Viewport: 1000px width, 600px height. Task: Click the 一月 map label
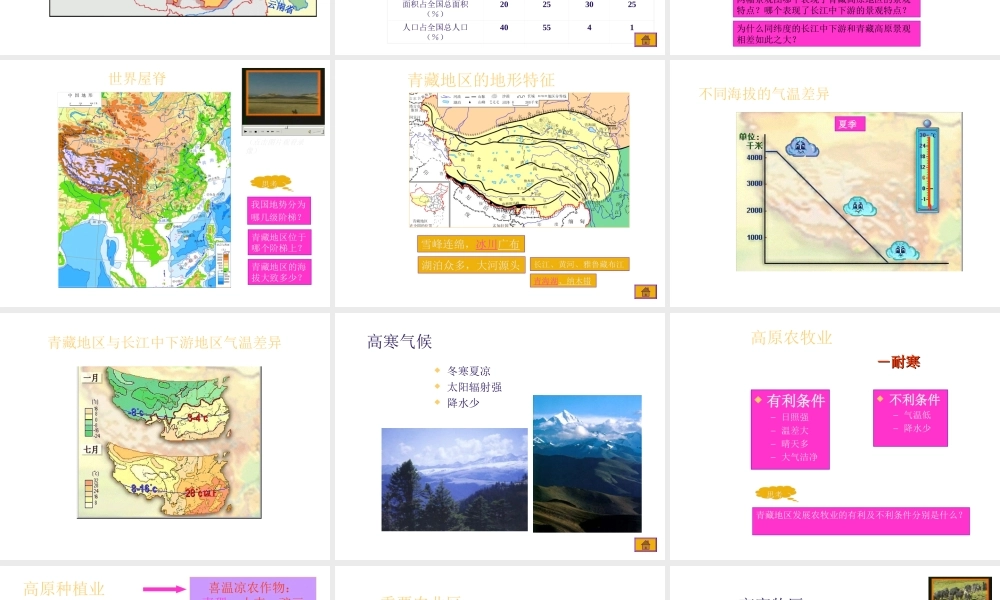pyautogui.click(x=91, y=377)
